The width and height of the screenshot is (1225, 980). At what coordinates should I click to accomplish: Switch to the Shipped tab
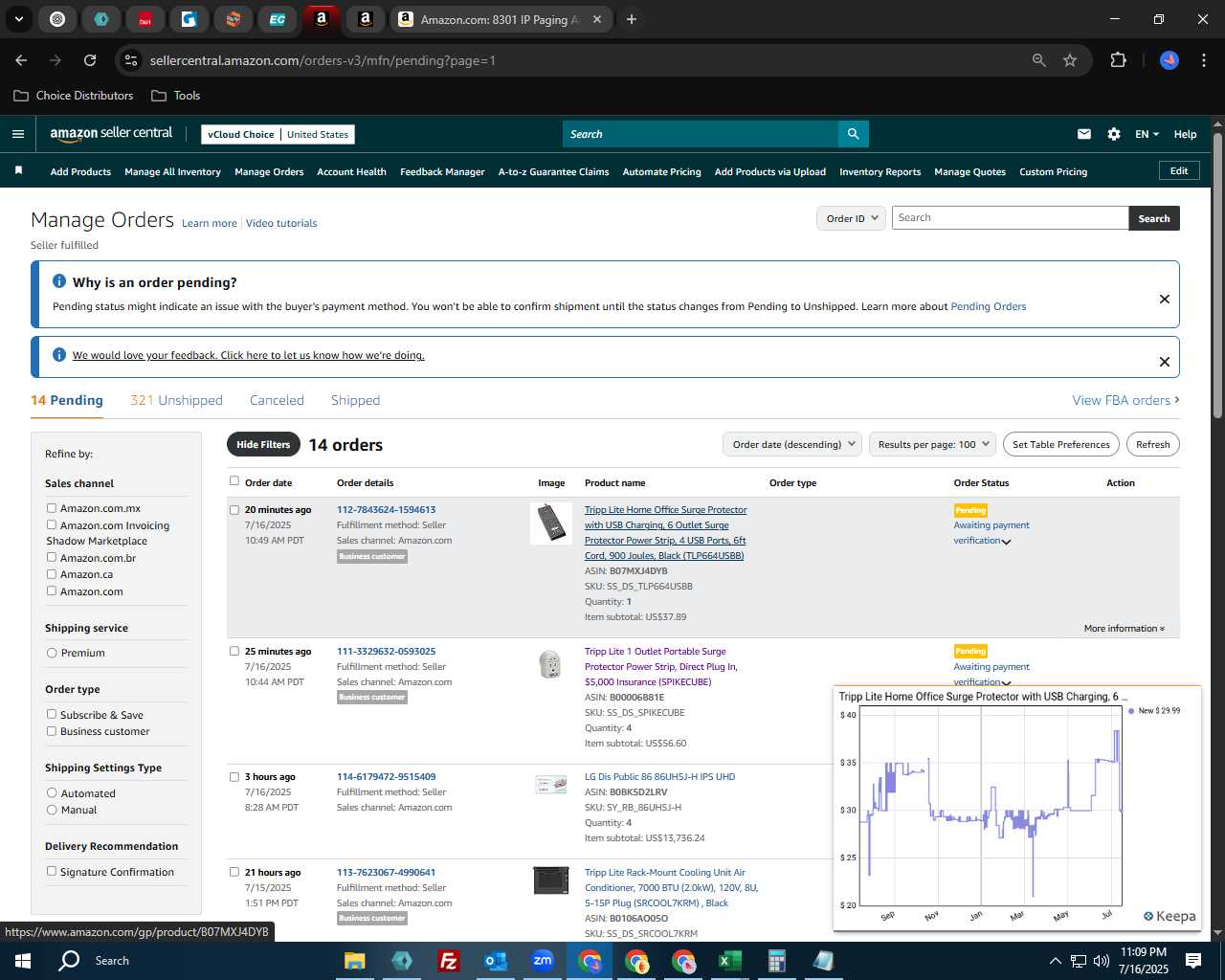355,400
